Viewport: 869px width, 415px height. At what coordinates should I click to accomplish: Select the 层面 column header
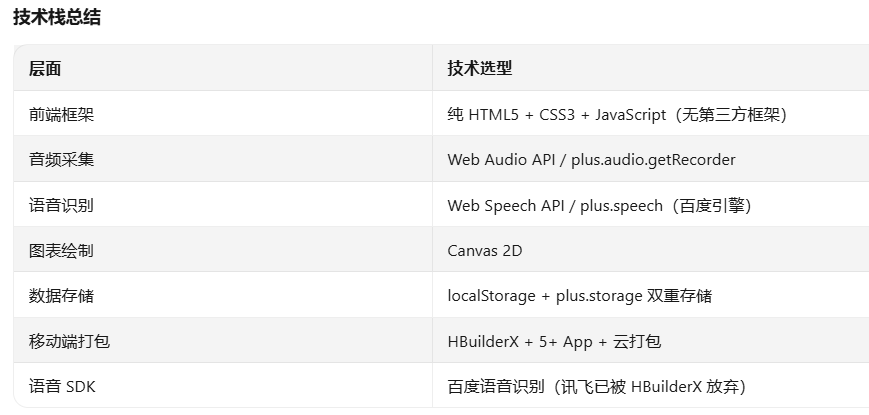pyautogui.click(x=45, y=69)
